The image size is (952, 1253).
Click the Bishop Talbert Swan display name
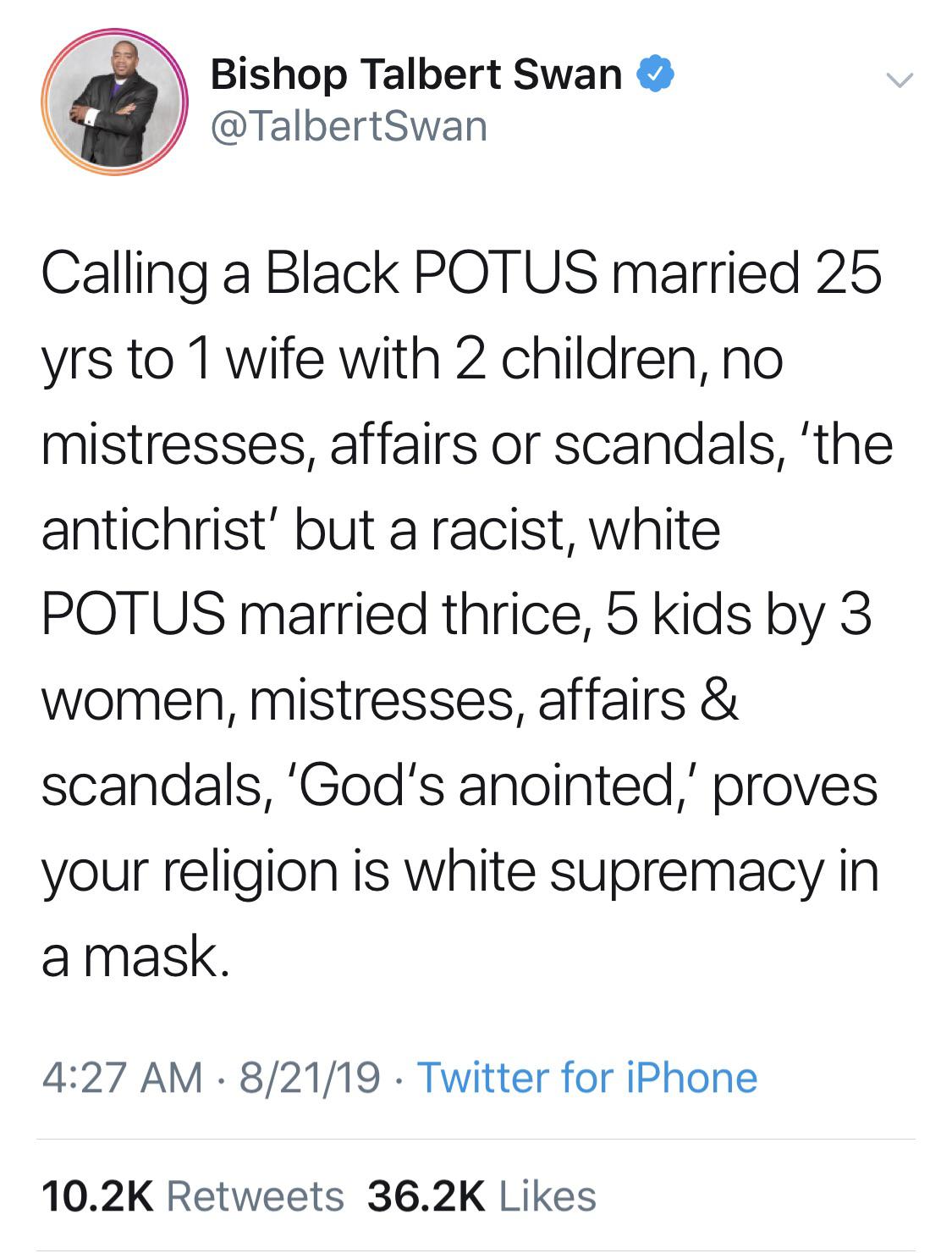pos(415,75)
